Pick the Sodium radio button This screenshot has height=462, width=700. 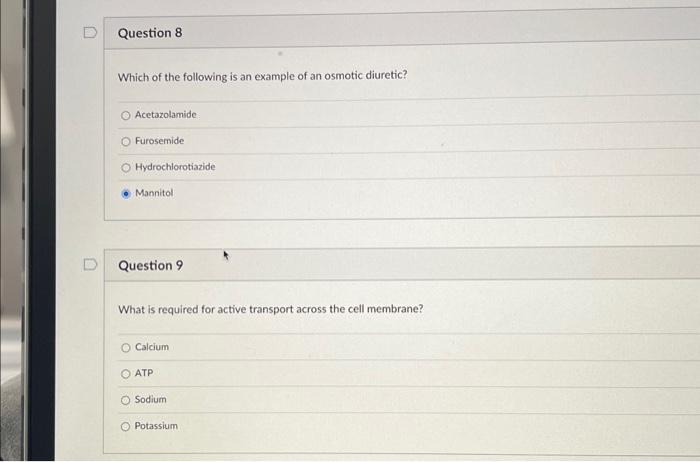126,400
